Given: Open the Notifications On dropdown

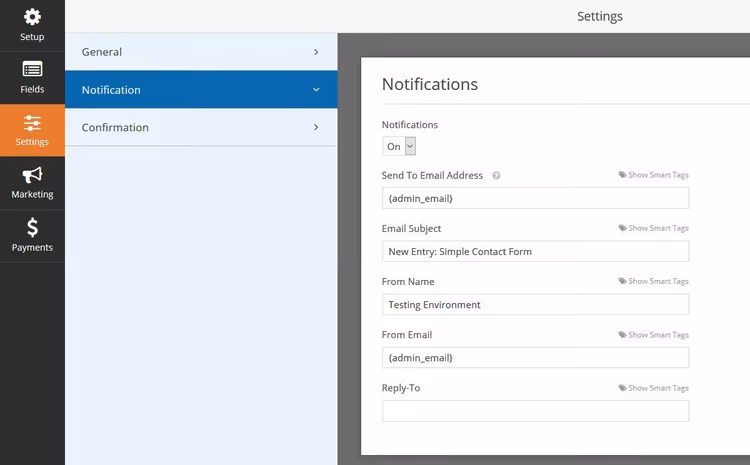Looking at the screenshot, I should pos(399,146).
